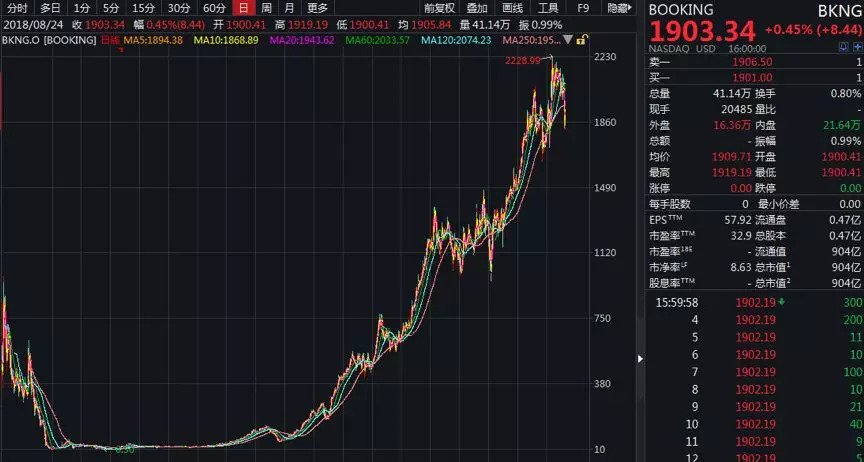Activate the 画线 drawing tool
Image resolution: width=864 pixels, height=462 pixels.
tap(512, 8)
